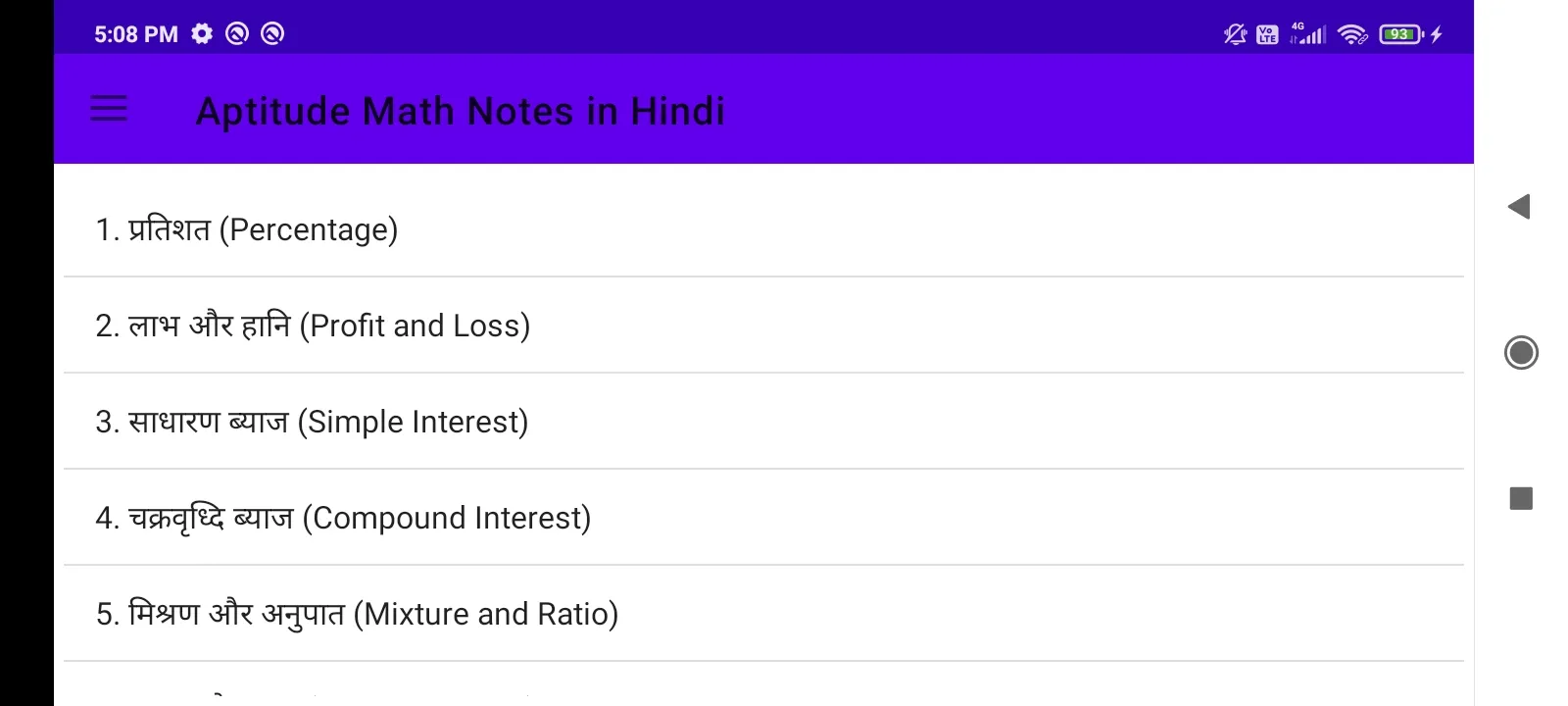The height and width of the screenshot is (706, 1568).
Task: Select the Simple Interest notes
Action: pyautogui.click(x=763, y=422)
